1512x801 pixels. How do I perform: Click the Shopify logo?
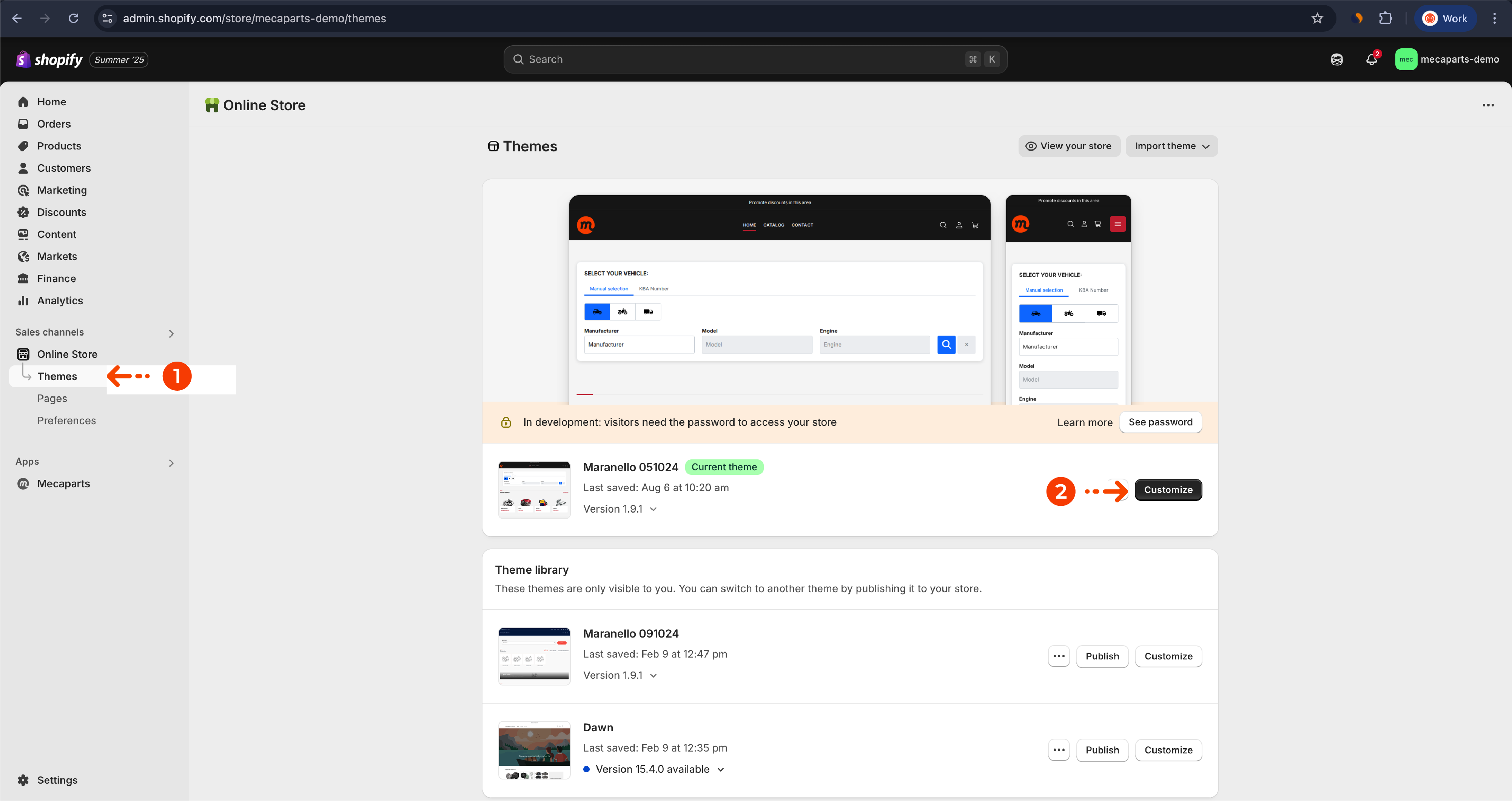click(x=49, y=59)
